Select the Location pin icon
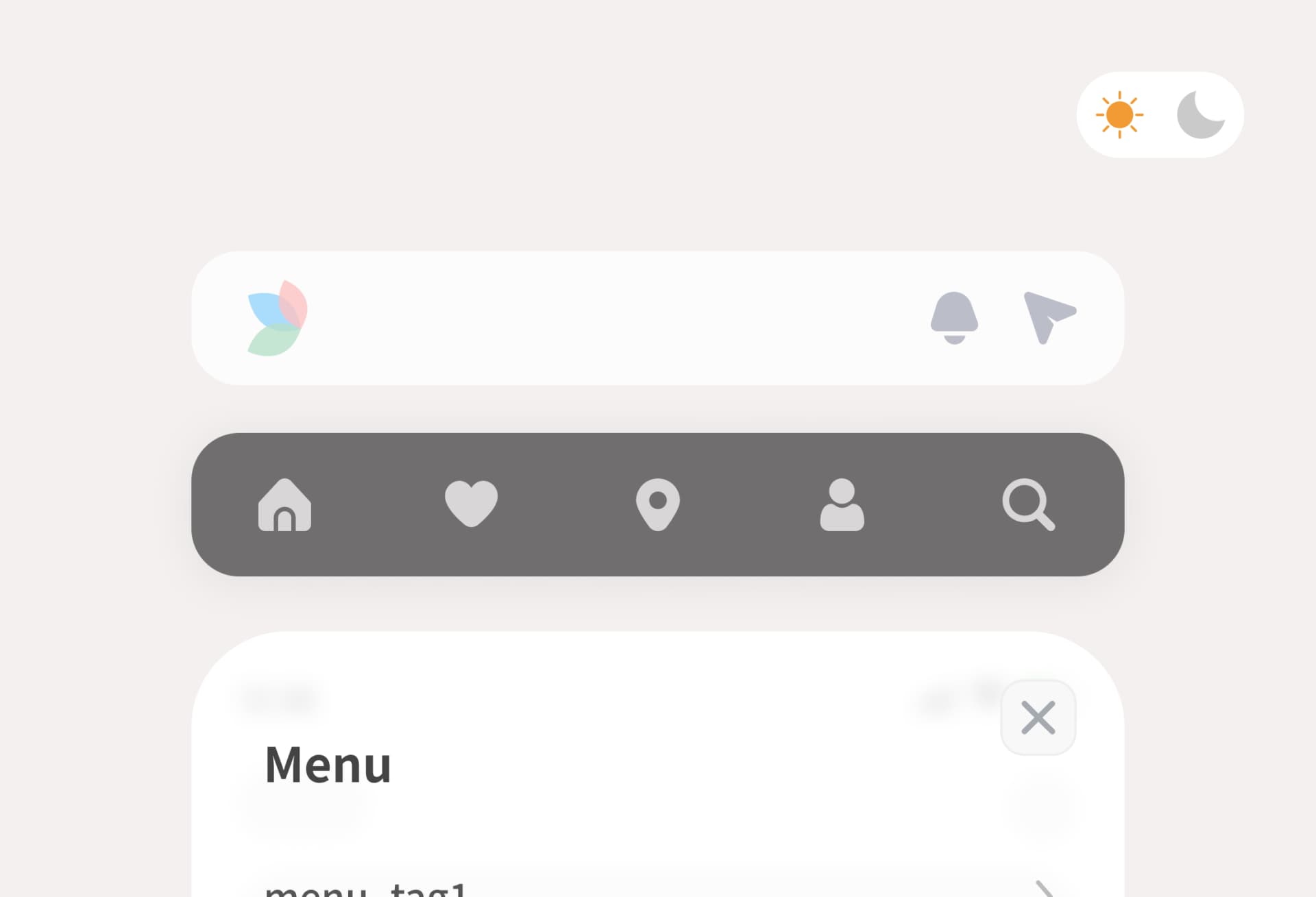The width and height of the screenshot is (1316, 897). (658, 504)
